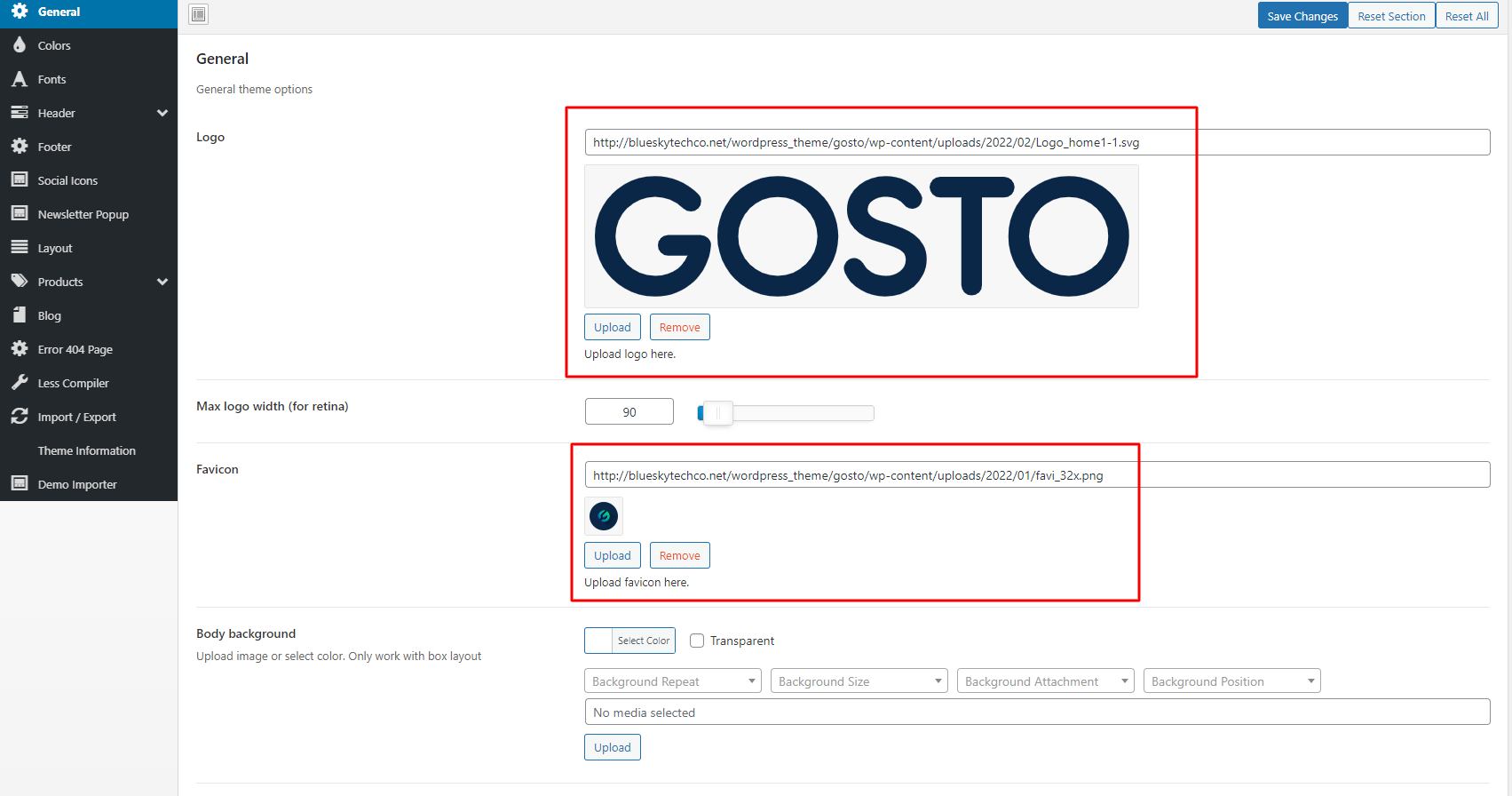Click the No media selected field
Screen dimensions: 1512x796
point(1037,712)
